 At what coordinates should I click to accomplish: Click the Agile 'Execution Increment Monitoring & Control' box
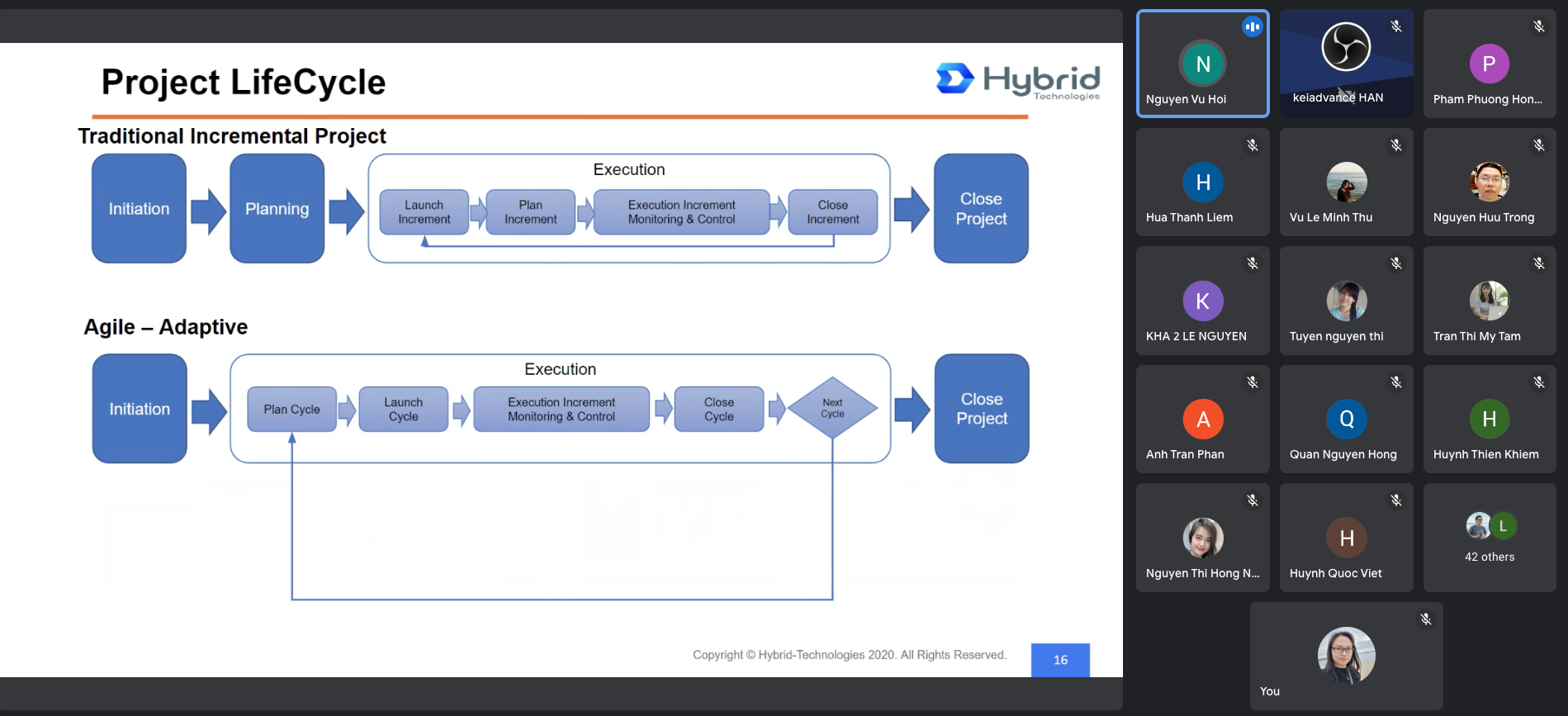[x=561, y=409]
